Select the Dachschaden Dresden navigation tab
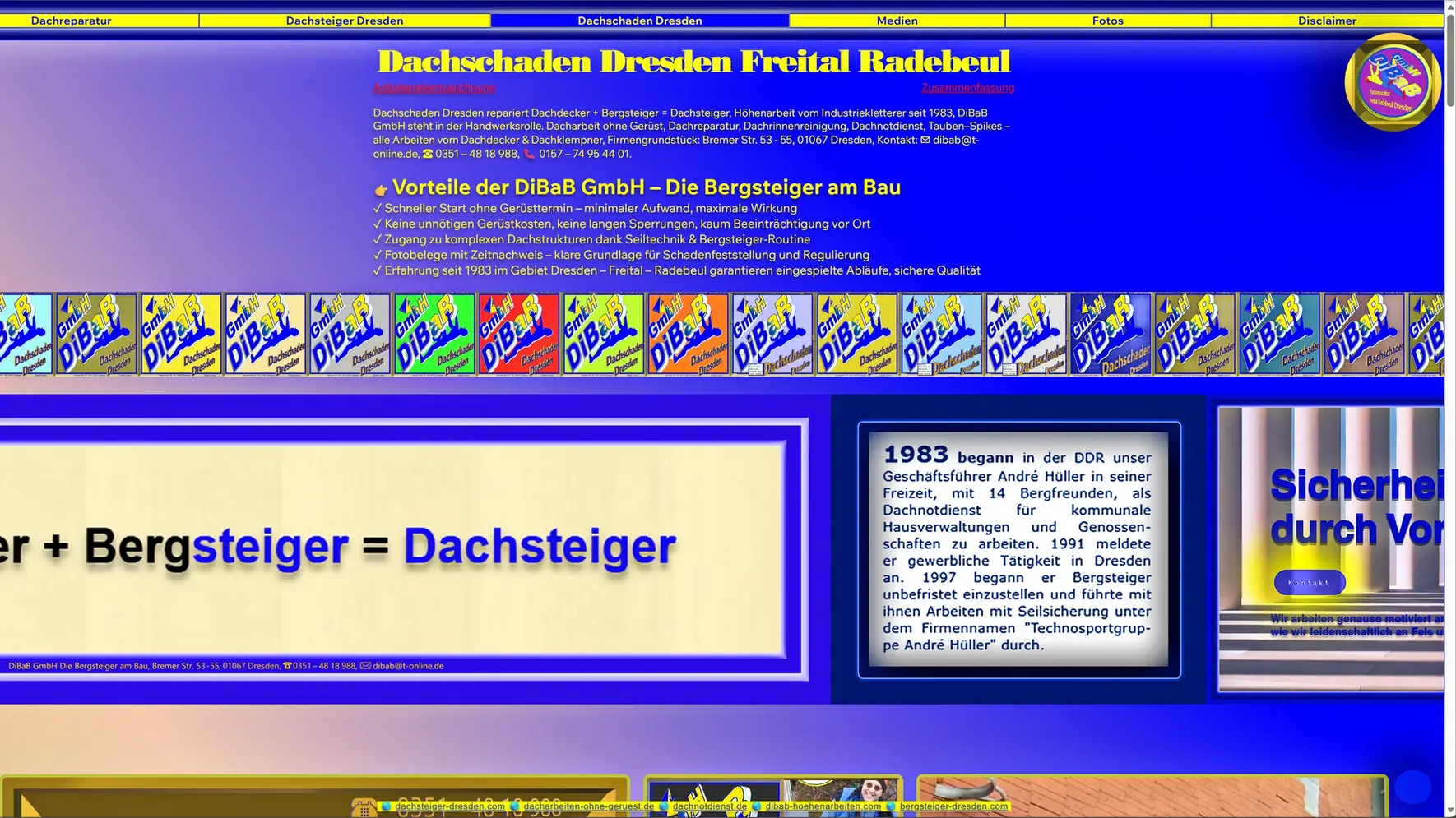 (x=640, y=21)
